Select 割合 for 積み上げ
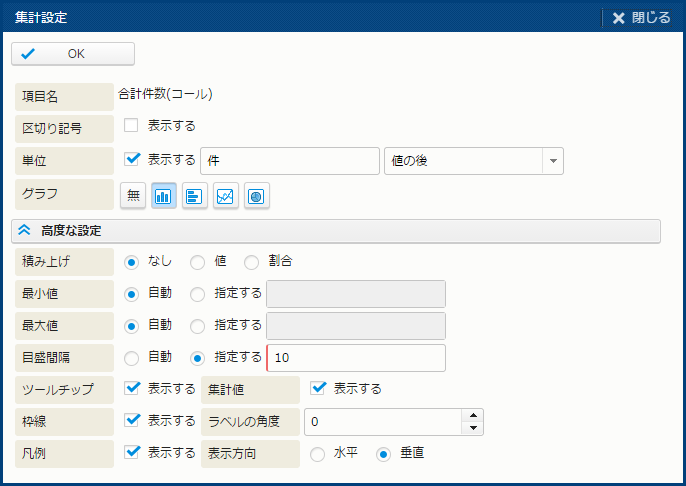This screenshot has height=486, width=686. [252, 262]
